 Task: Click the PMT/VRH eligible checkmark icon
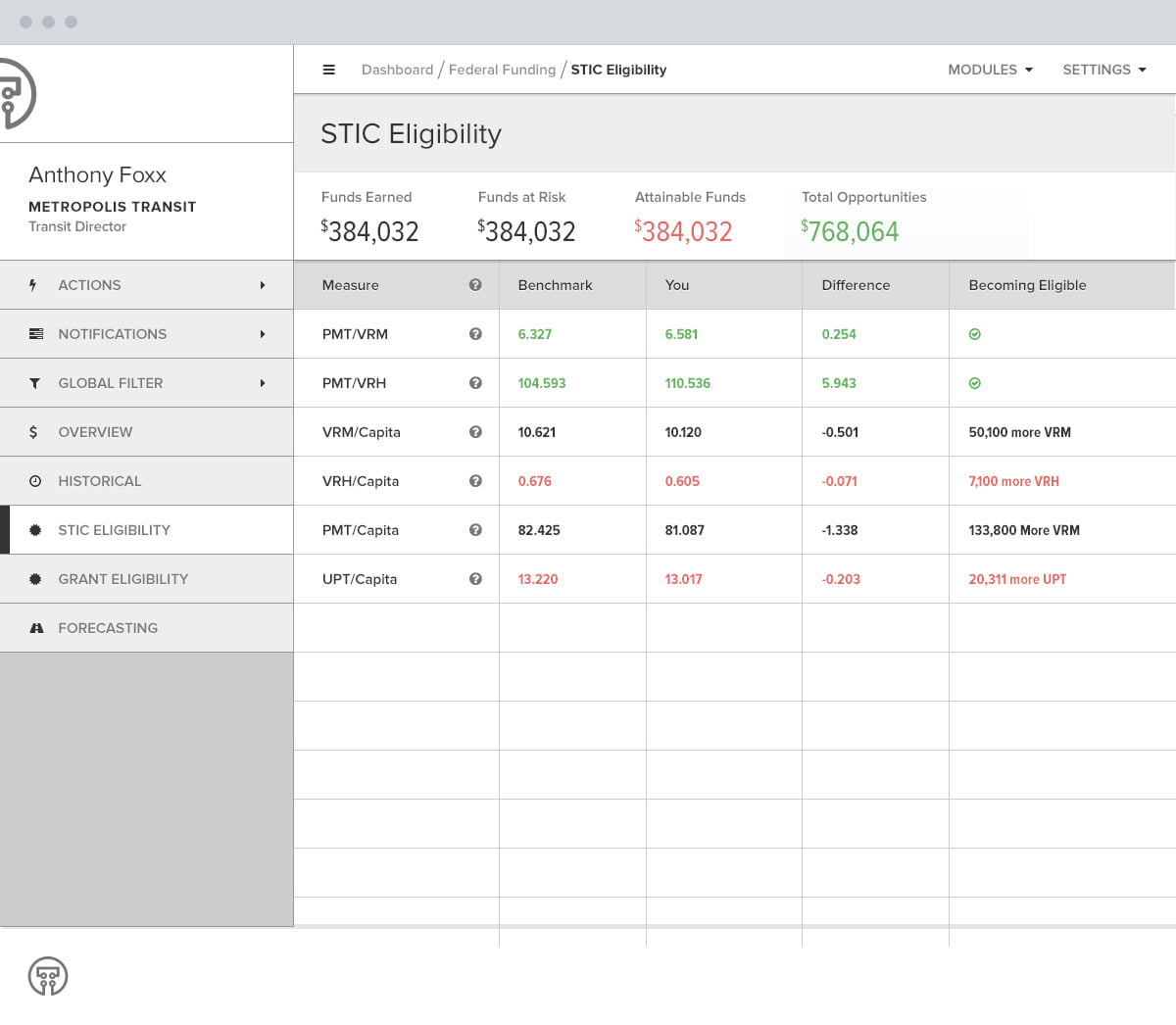click(975, 383)
